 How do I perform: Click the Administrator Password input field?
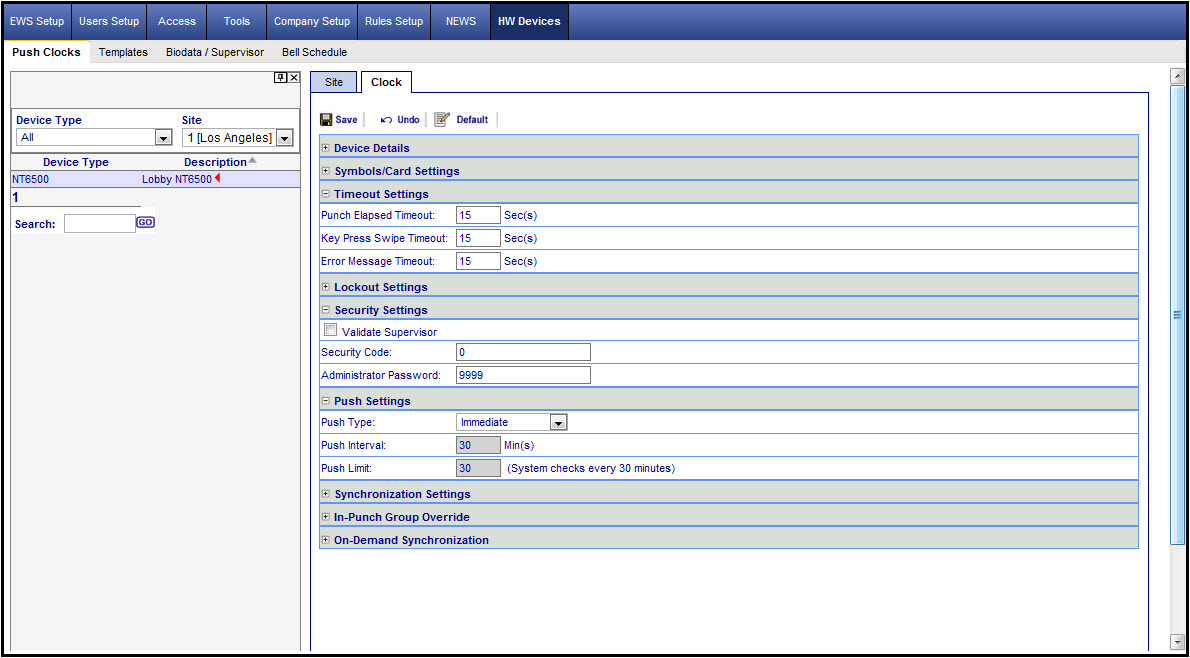click(x=523, y=375)
